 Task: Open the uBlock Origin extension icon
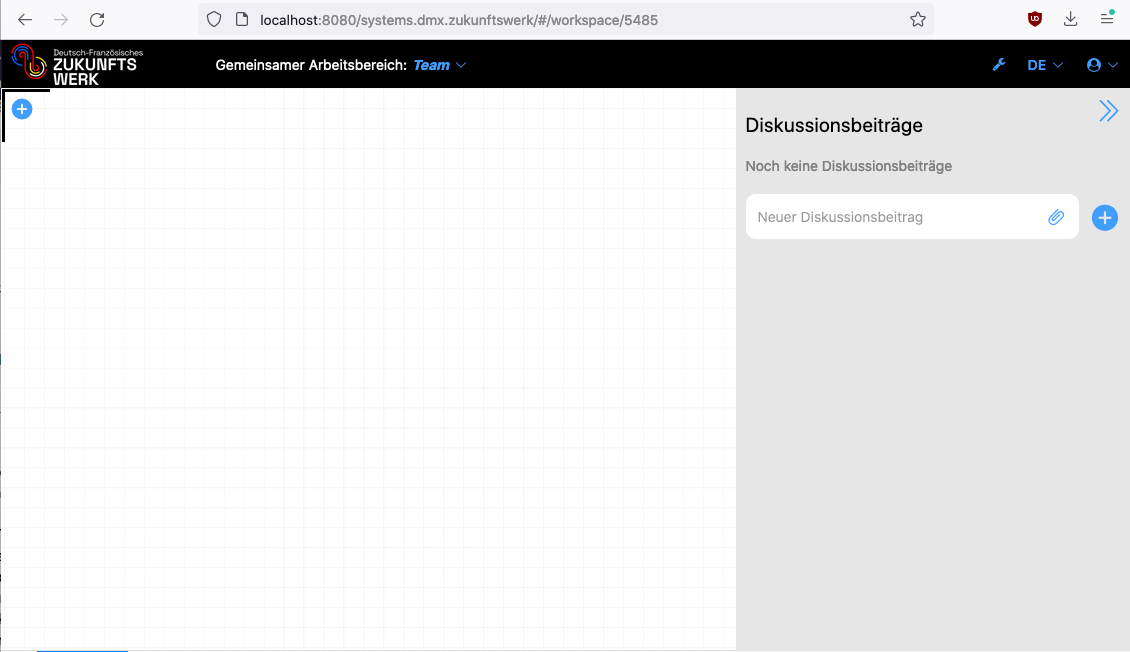pos(1035,19)
